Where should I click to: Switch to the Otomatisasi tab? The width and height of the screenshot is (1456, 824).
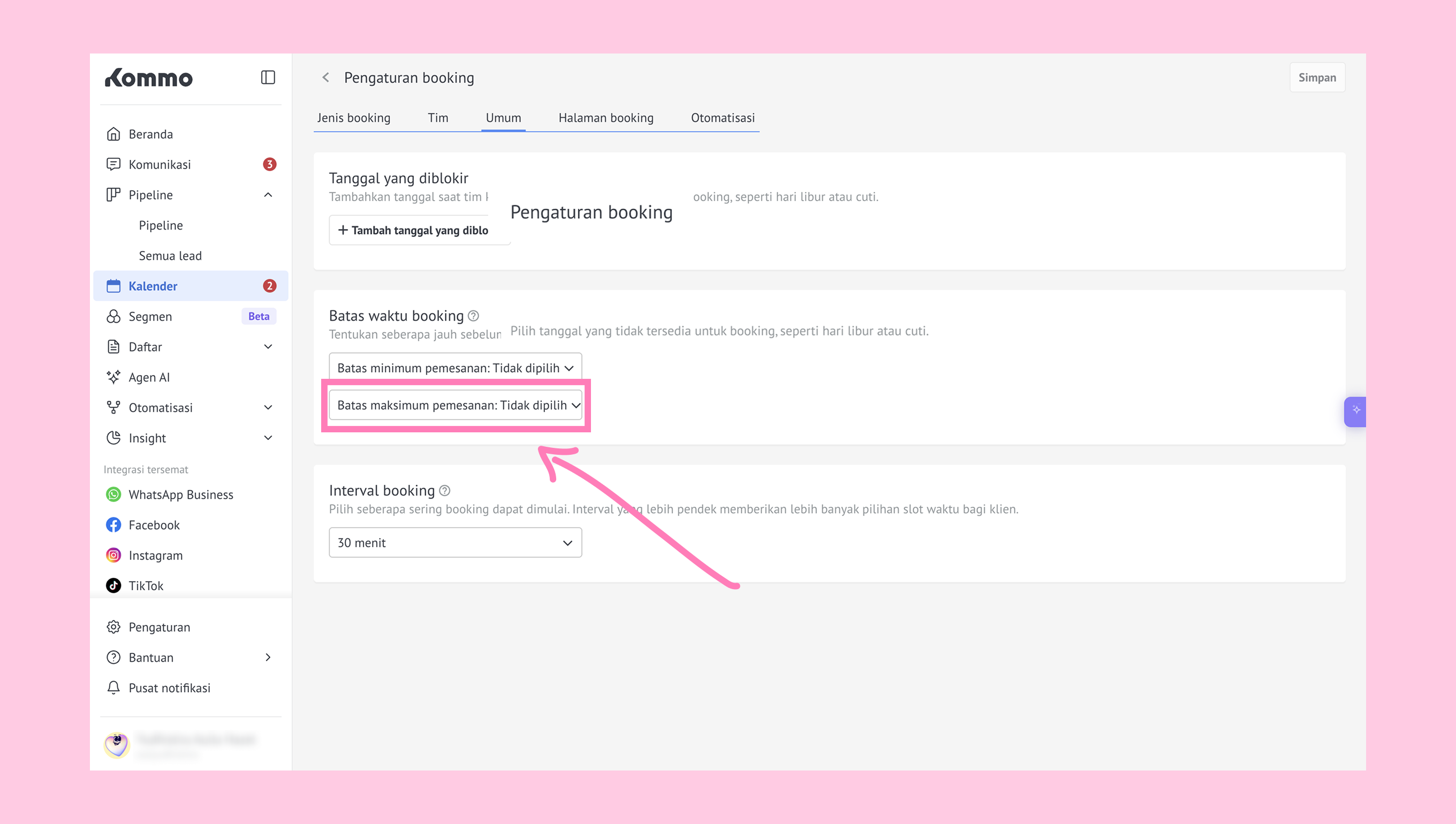(723, 118)
